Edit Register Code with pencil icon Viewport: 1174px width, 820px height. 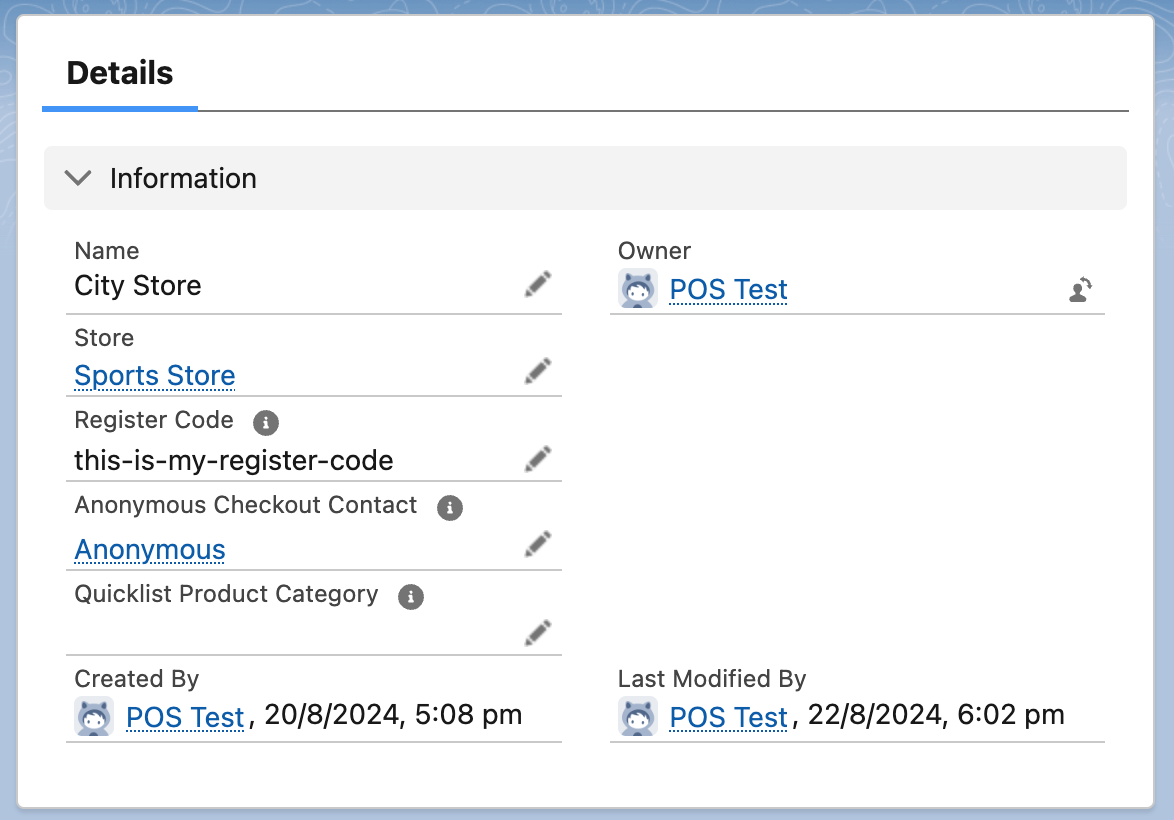pyautogui.click(x=538, y=459)
